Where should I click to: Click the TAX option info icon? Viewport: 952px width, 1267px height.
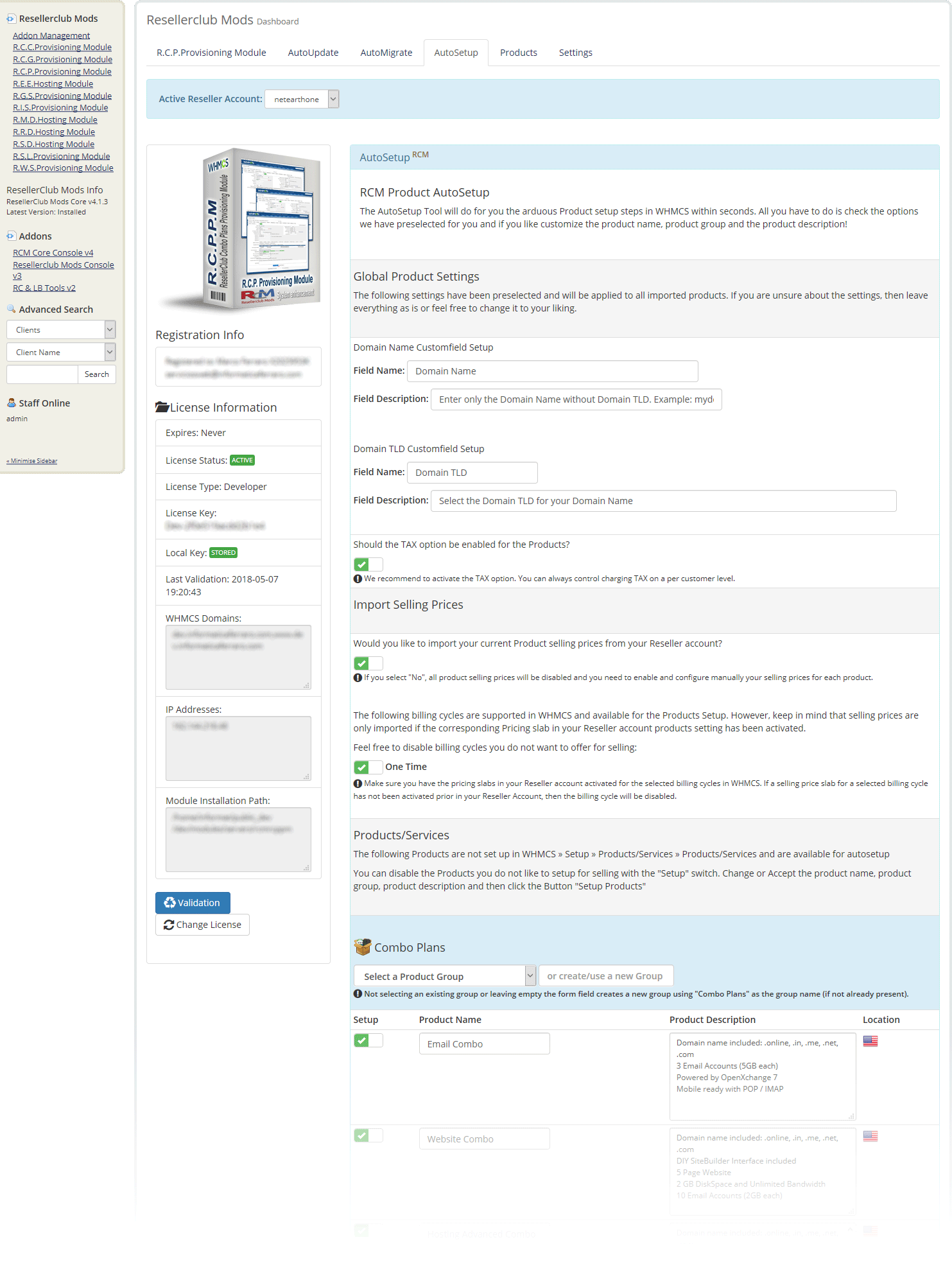coord(358,579)
